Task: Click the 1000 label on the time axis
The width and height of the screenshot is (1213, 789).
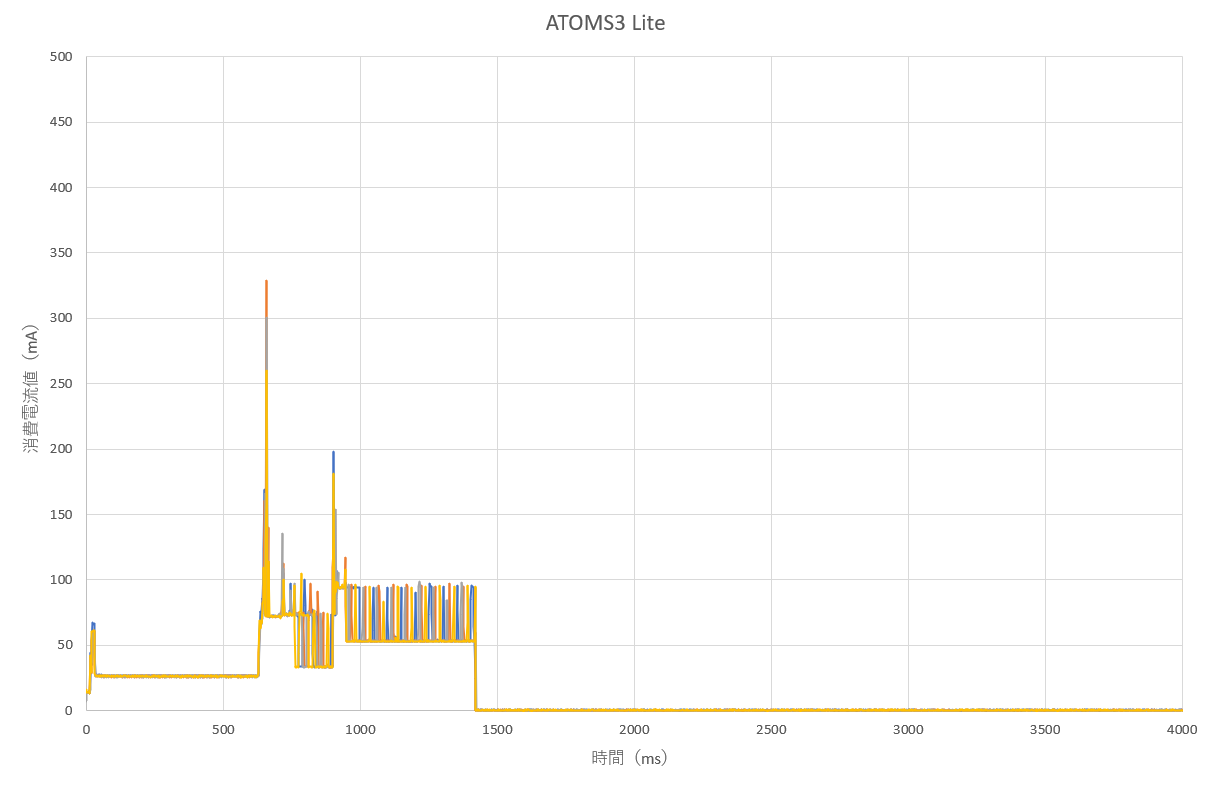Action: (x=360, y=730)
